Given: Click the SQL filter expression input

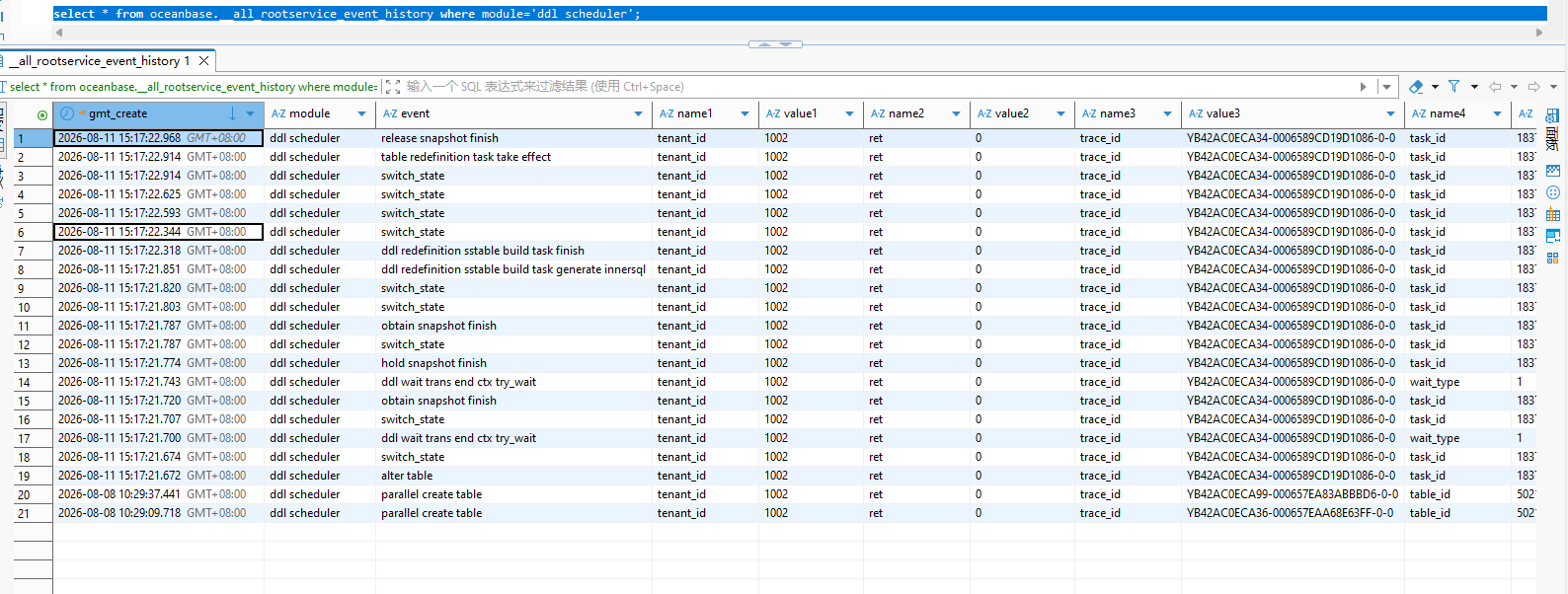Looking at the screenshot, I should 879,87.
